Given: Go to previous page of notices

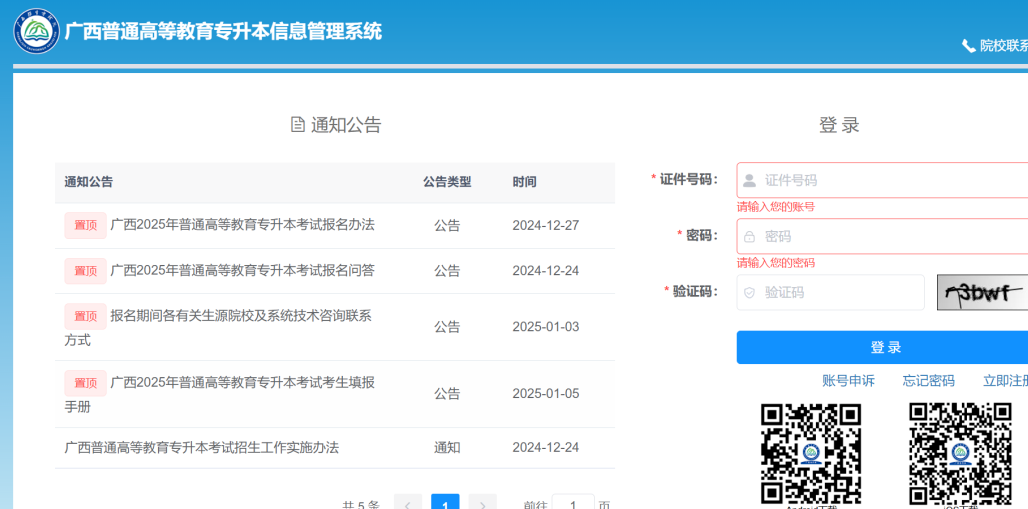Looking at the screenshot, I should pyautogui.click(x=407, y=502).
